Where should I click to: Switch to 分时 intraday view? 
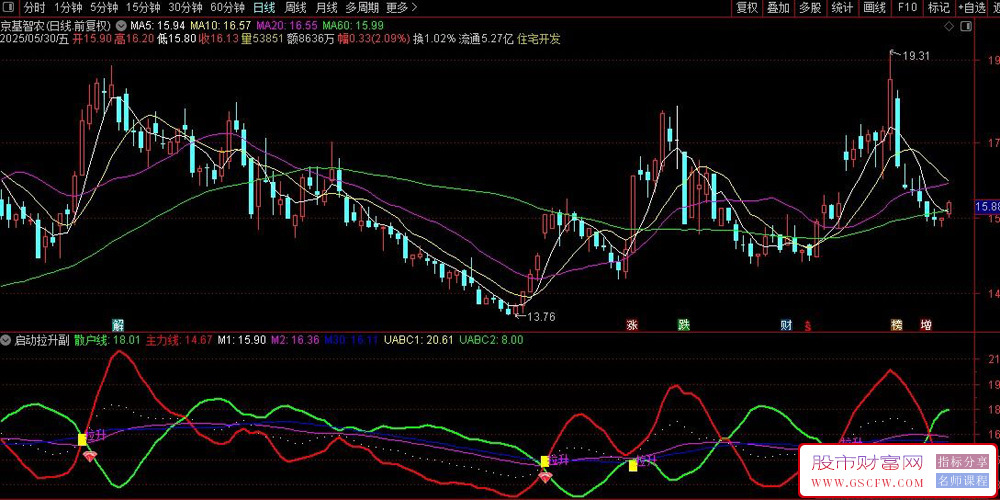point(35,8)
